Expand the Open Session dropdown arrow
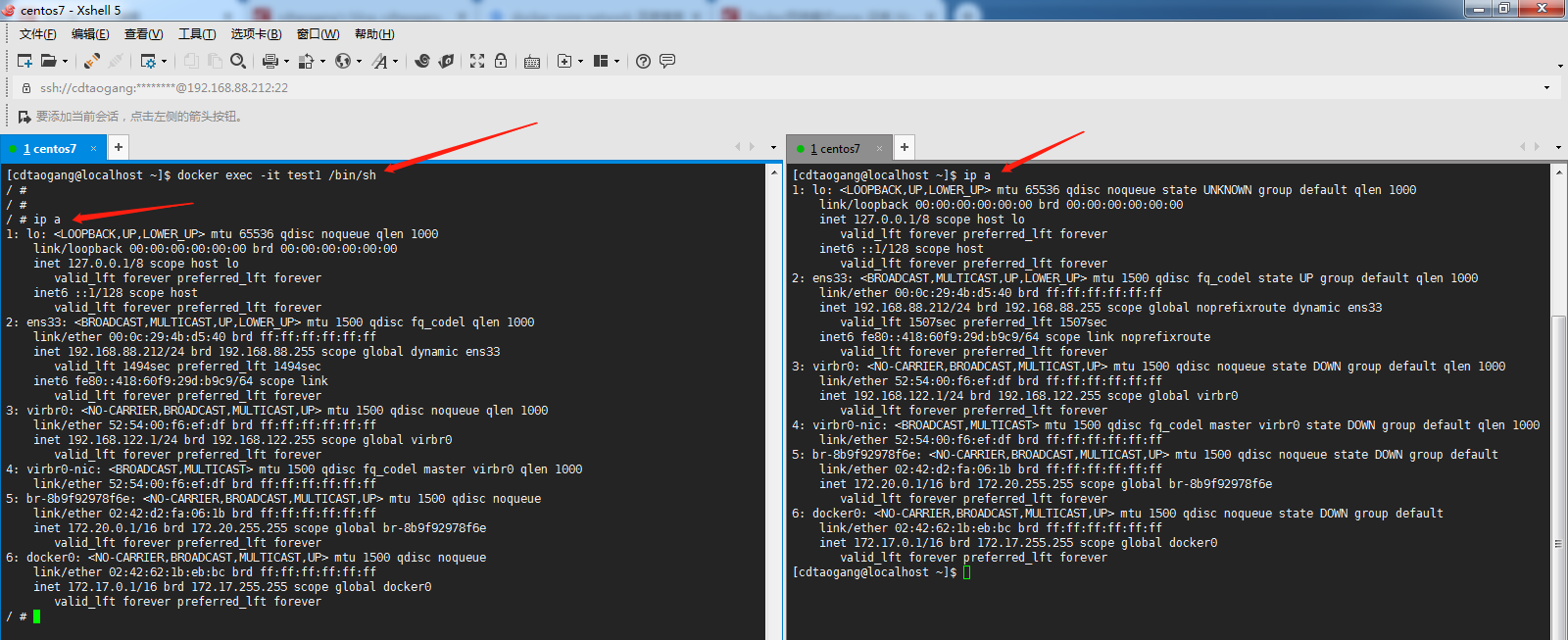The height and width of the screenshot is (640, 1568). [65, 61]
